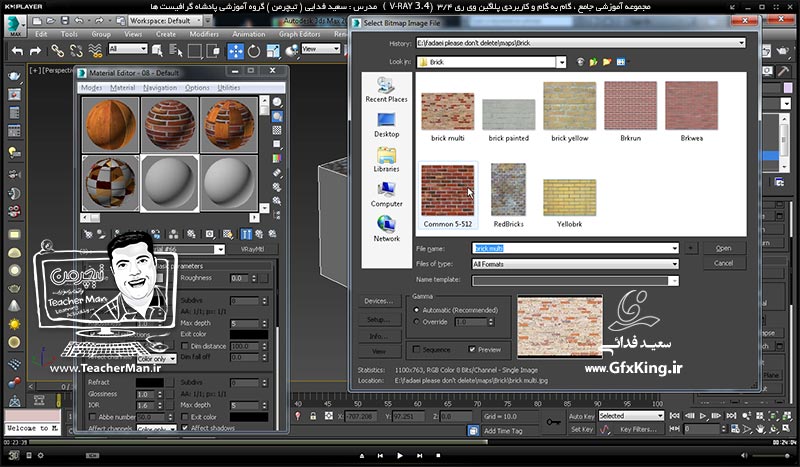Image resolution: width=800 pixels, height=467 pixels.
Task: Open the Files of type dropdown
Action: (674, 264)
